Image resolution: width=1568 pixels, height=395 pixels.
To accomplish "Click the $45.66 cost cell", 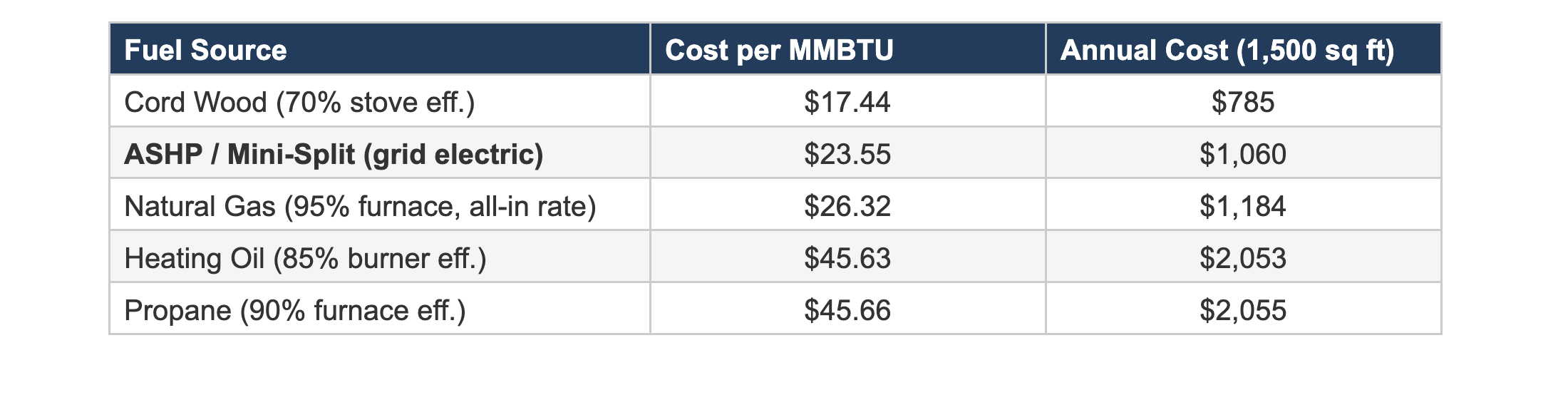I will tap(847, 310).
